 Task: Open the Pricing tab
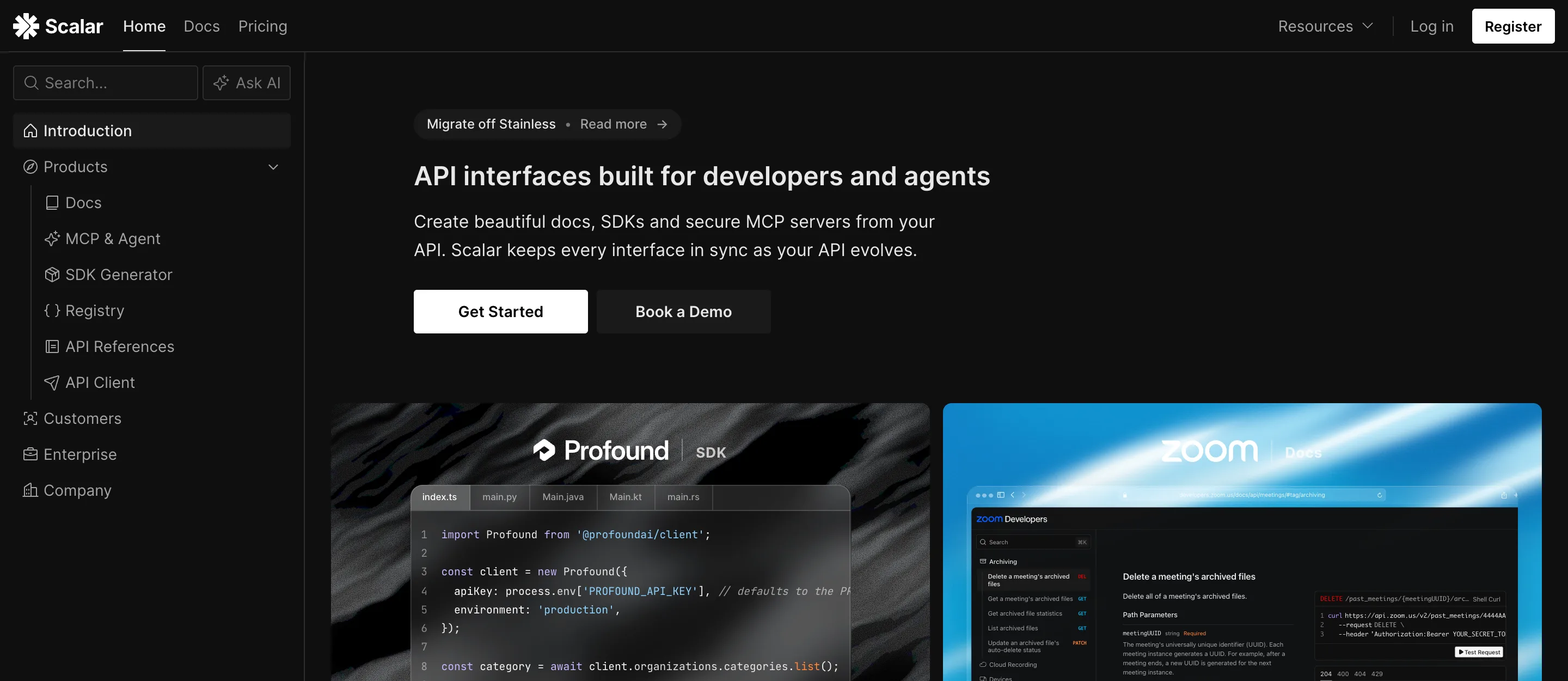[262, 26]
